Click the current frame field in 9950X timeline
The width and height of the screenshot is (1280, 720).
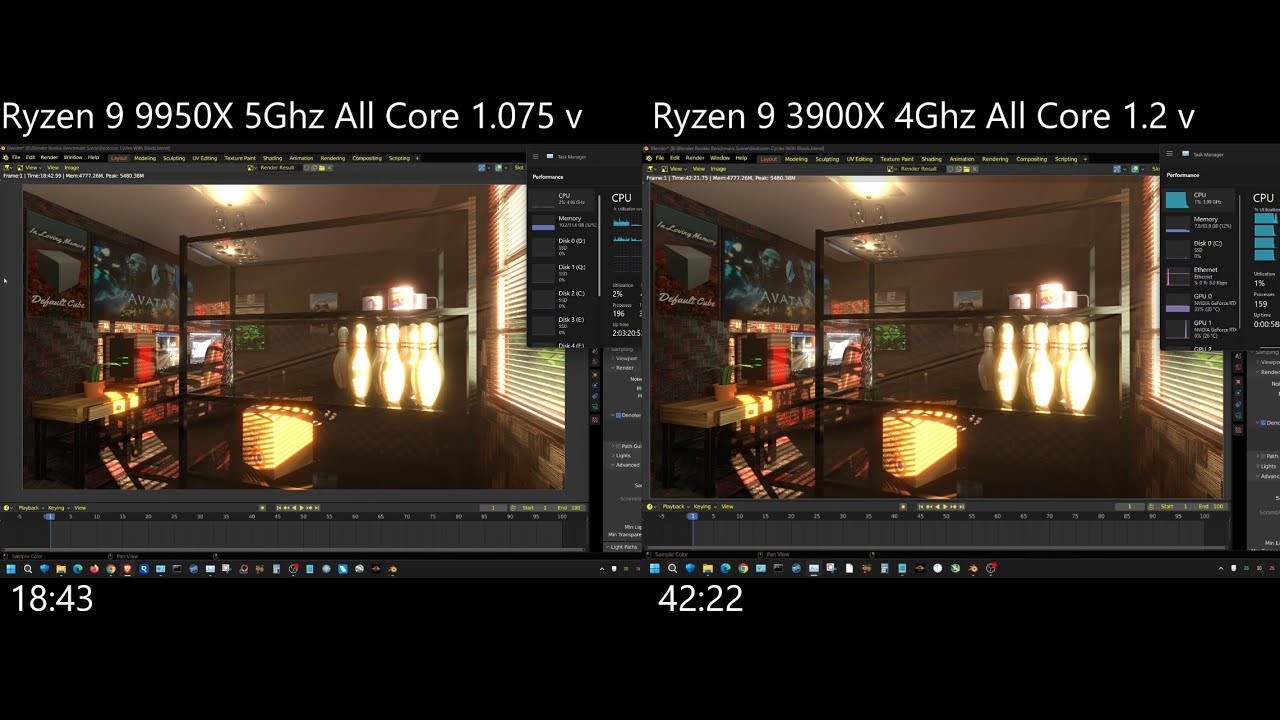(493, 508)
